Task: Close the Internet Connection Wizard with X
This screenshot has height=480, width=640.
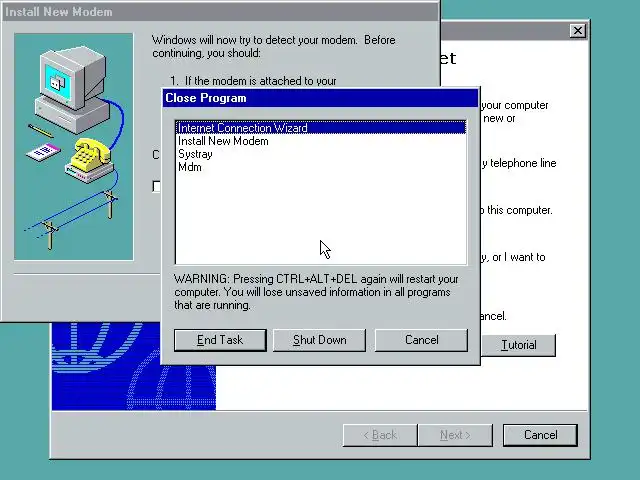Action: (x=578, y=31)
